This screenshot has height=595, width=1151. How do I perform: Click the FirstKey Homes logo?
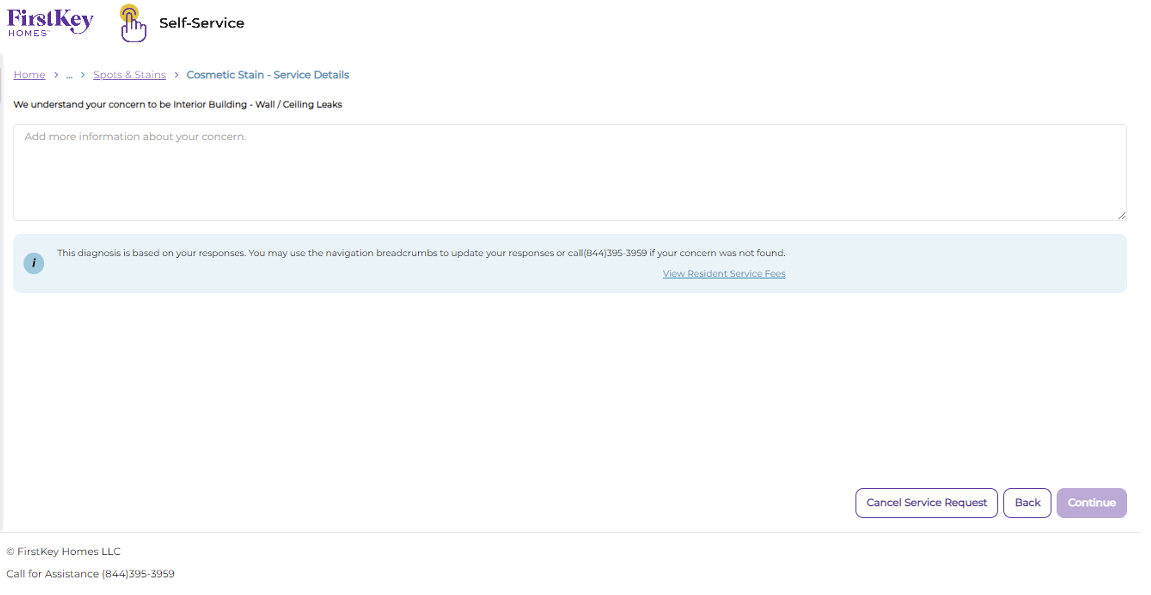(x=50, y=22)
